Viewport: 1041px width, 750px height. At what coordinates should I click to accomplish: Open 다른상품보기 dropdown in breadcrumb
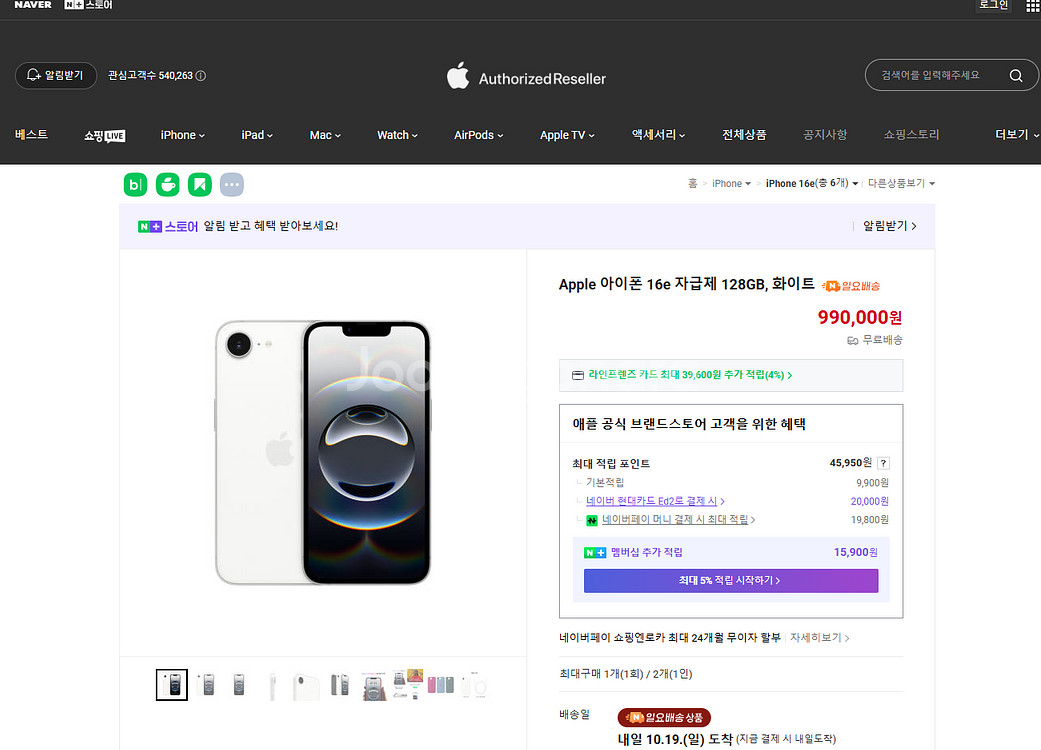pyautogui.click(x=901, y=184)
